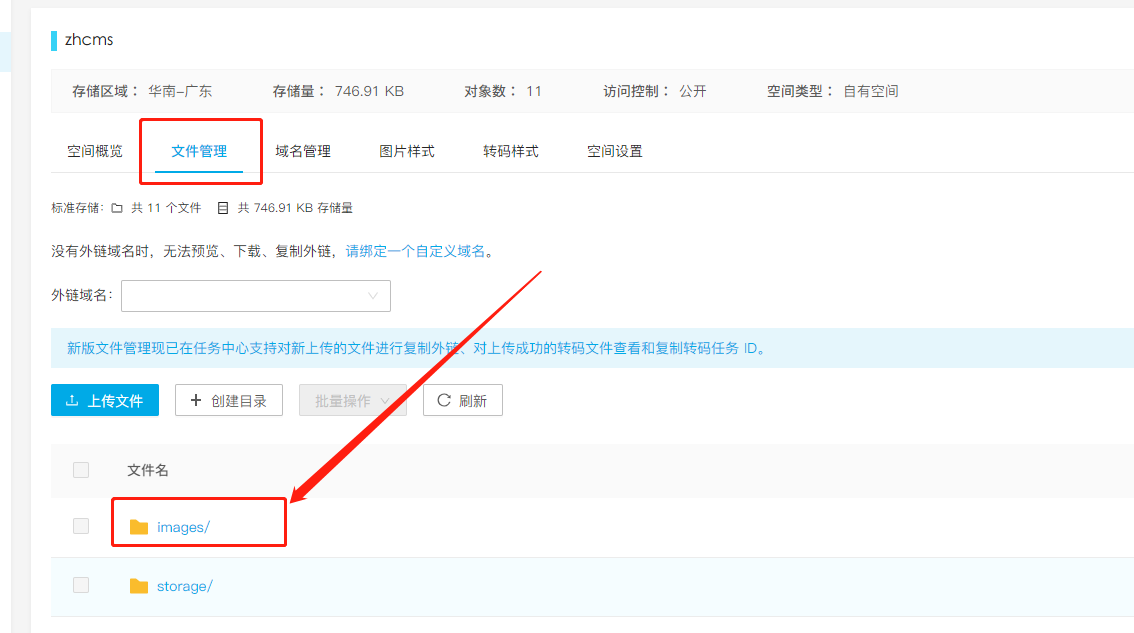Screen dimensions: 1134x633
Task: Open the 空间设置 tab
Action: tap(615, 152)
